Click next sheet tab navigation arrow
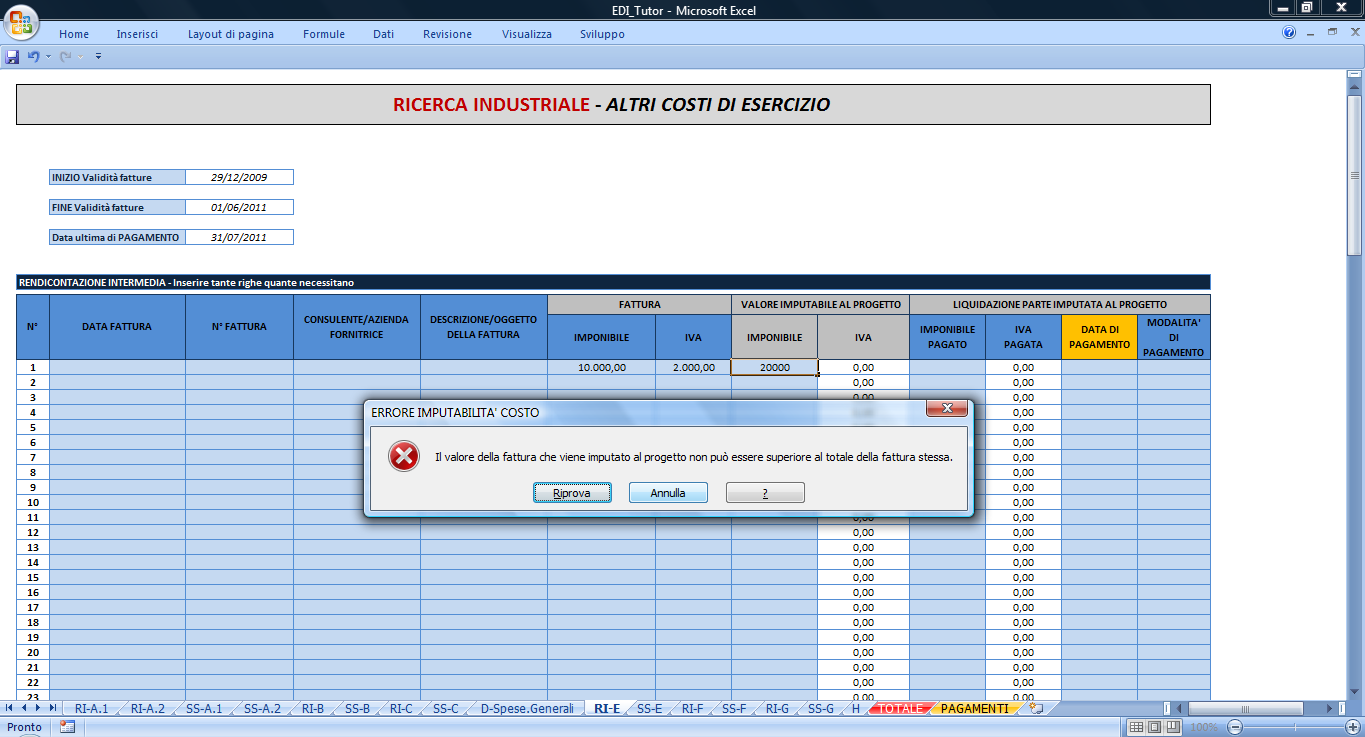 pyautogui.click(x=39, y=708)
